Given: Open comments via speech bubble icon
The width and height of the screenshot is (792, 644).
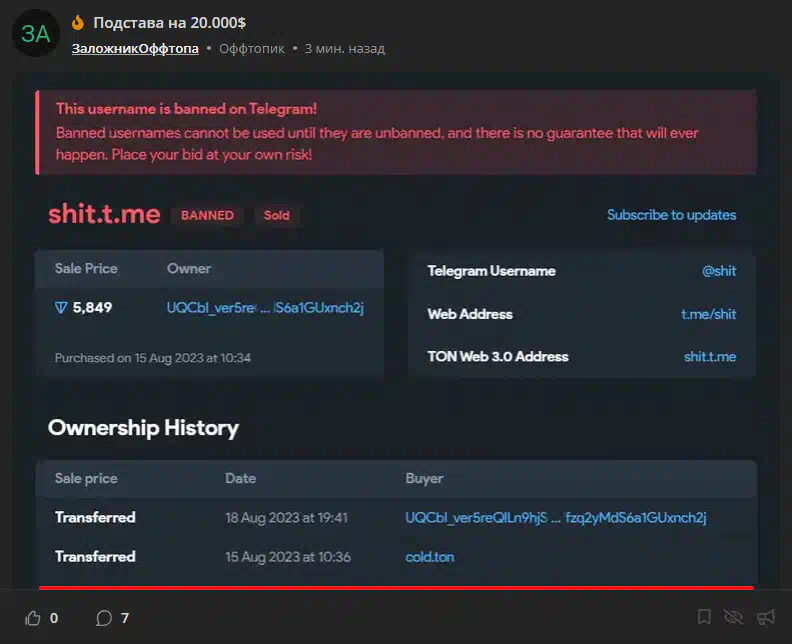Looking at the screenshot, I should [x=104, y=618].
